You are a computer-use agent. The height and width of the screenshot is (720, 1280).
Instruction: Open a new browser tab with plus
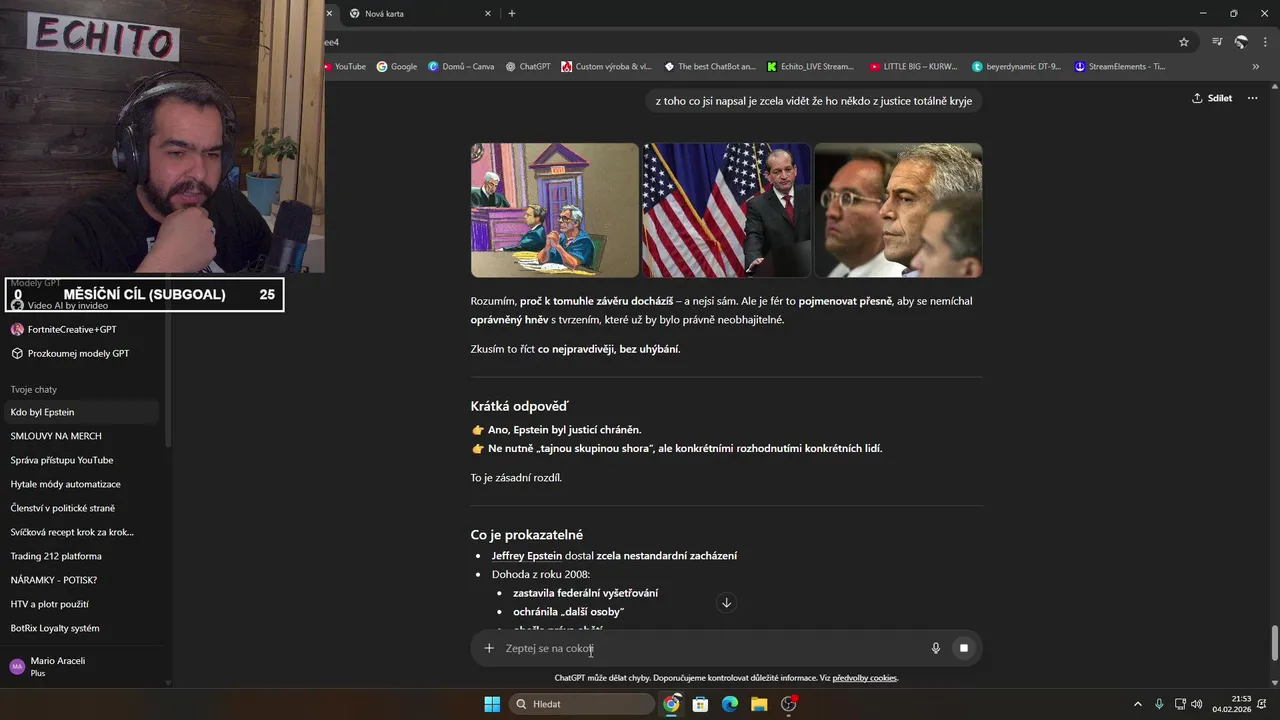click(512, 13)
